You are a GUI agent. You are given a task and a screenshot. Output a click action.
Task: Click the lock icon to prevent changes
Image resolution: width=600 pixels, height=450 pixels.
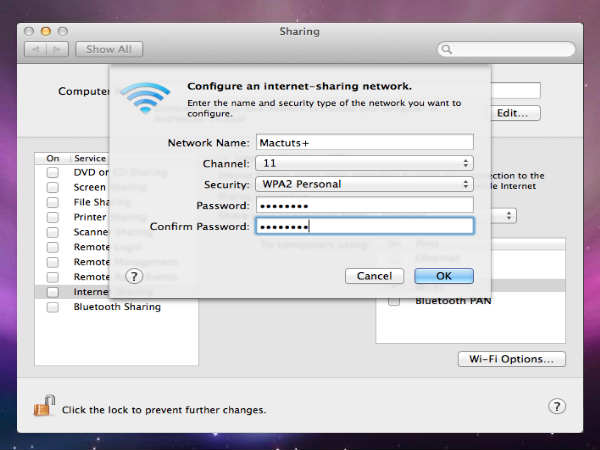44,406
